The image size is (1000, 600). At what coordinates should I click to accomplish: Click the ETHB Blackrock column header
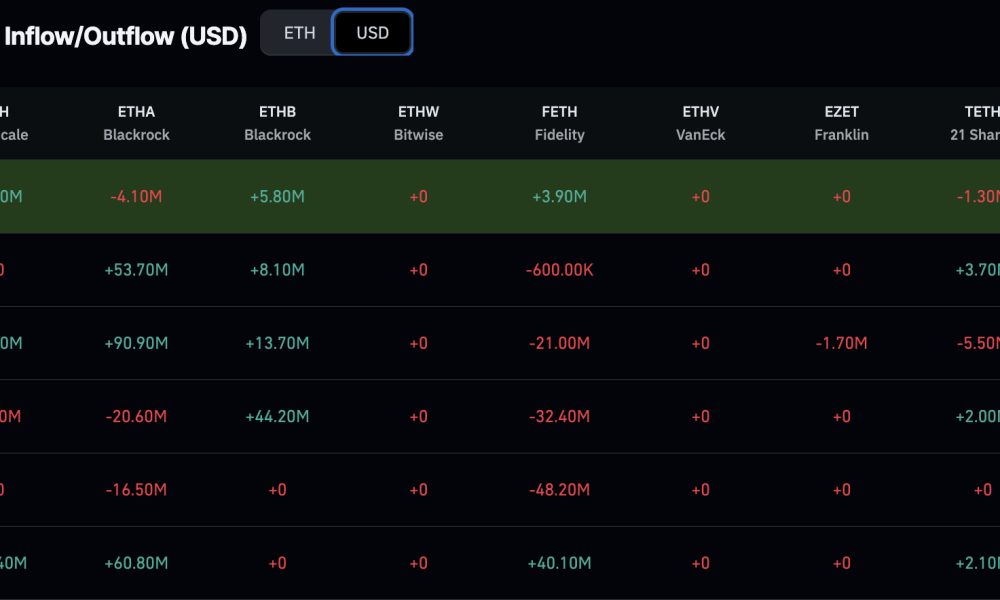(277, 122)
